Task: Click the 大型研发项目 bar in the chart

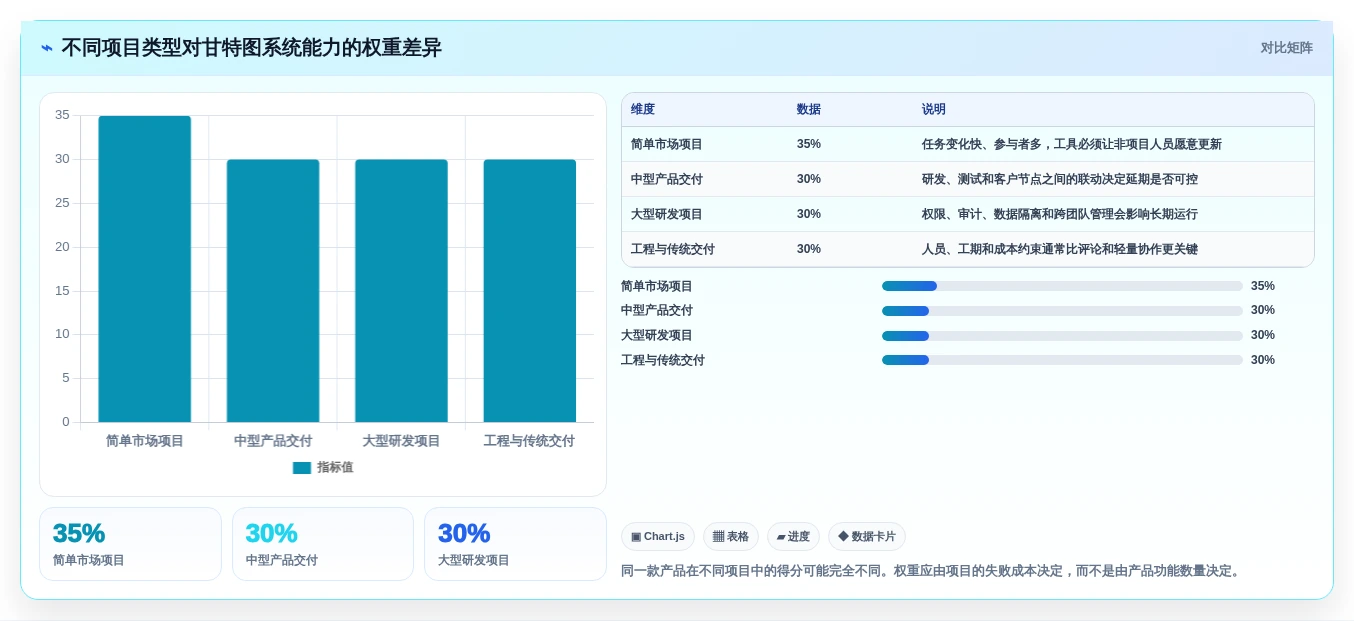Action: (x=401, y=291)
